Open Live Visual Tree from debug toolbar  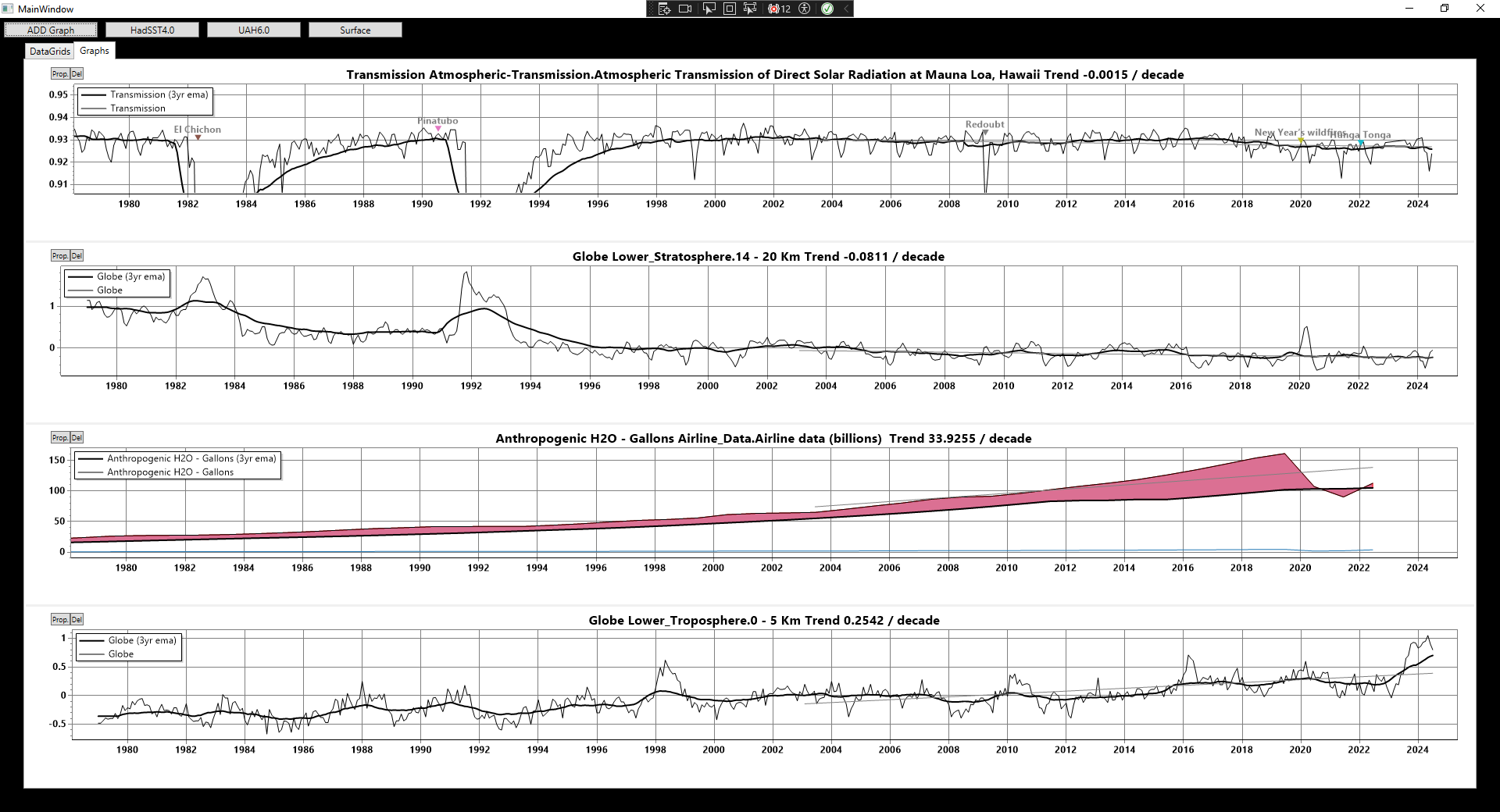pos(664,9)
